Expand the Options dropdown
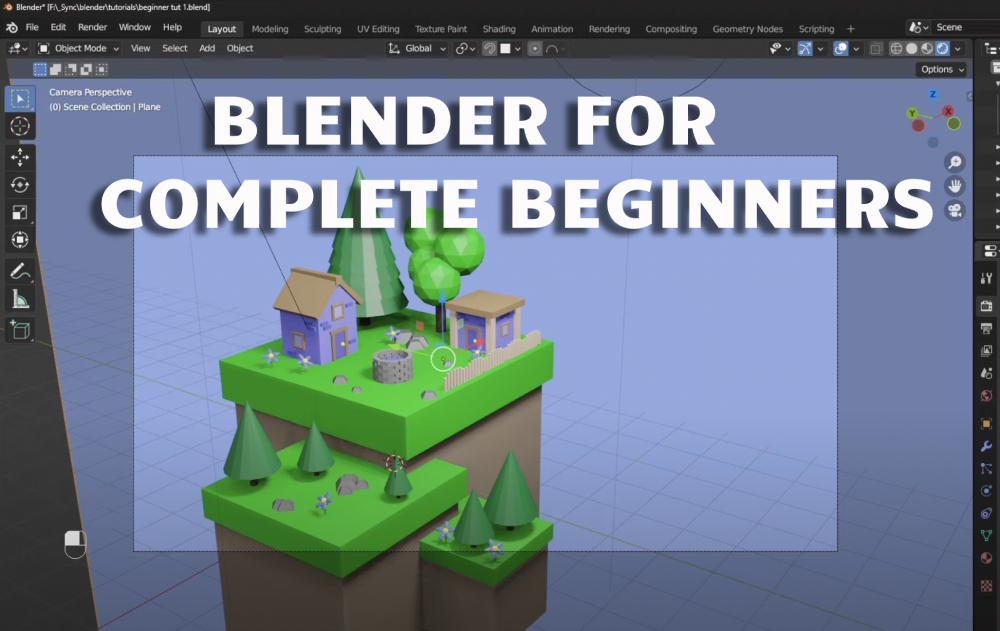 click(x=940, y=69)
